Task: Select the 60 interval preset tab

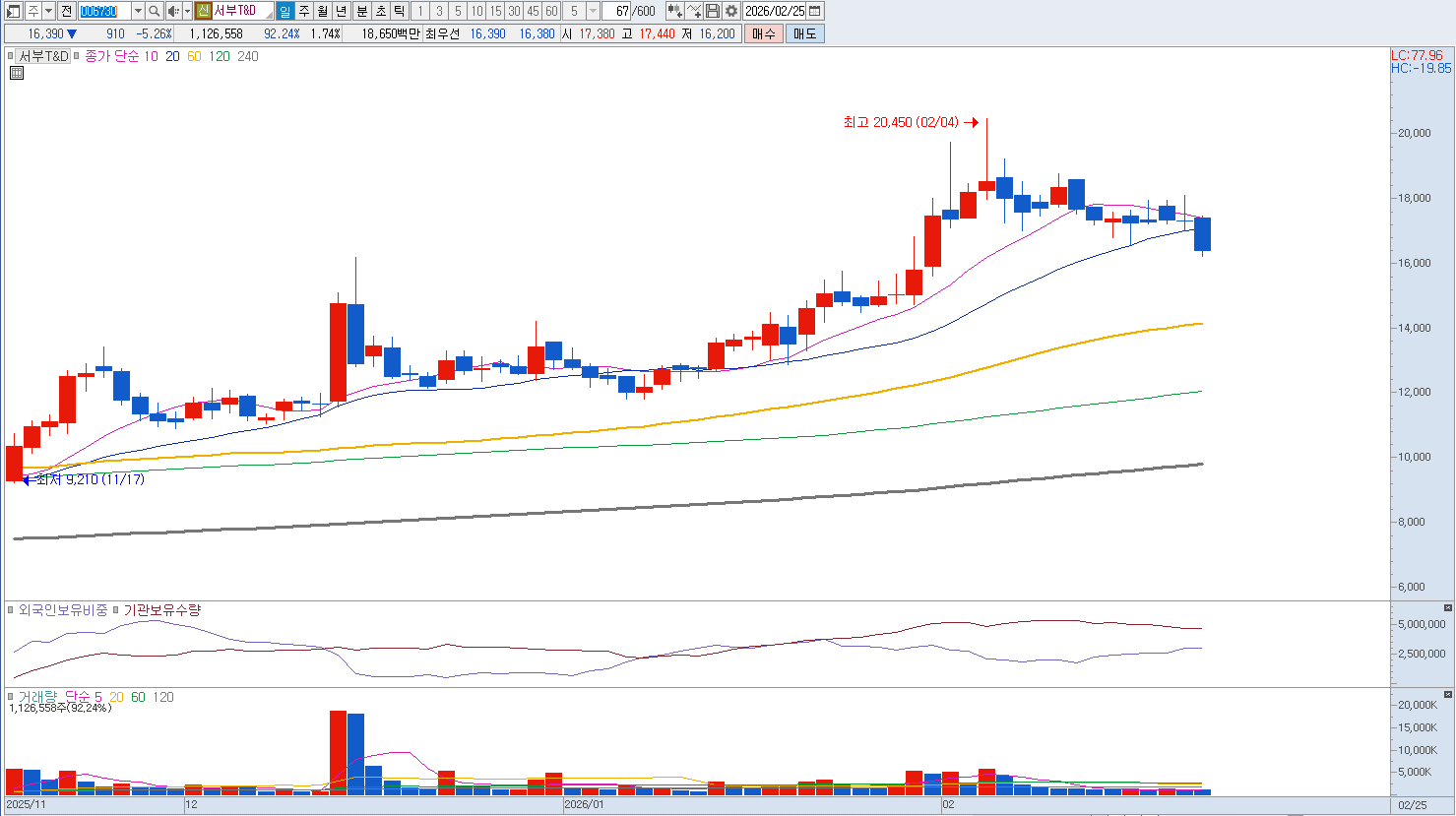Action: point(551,11)
